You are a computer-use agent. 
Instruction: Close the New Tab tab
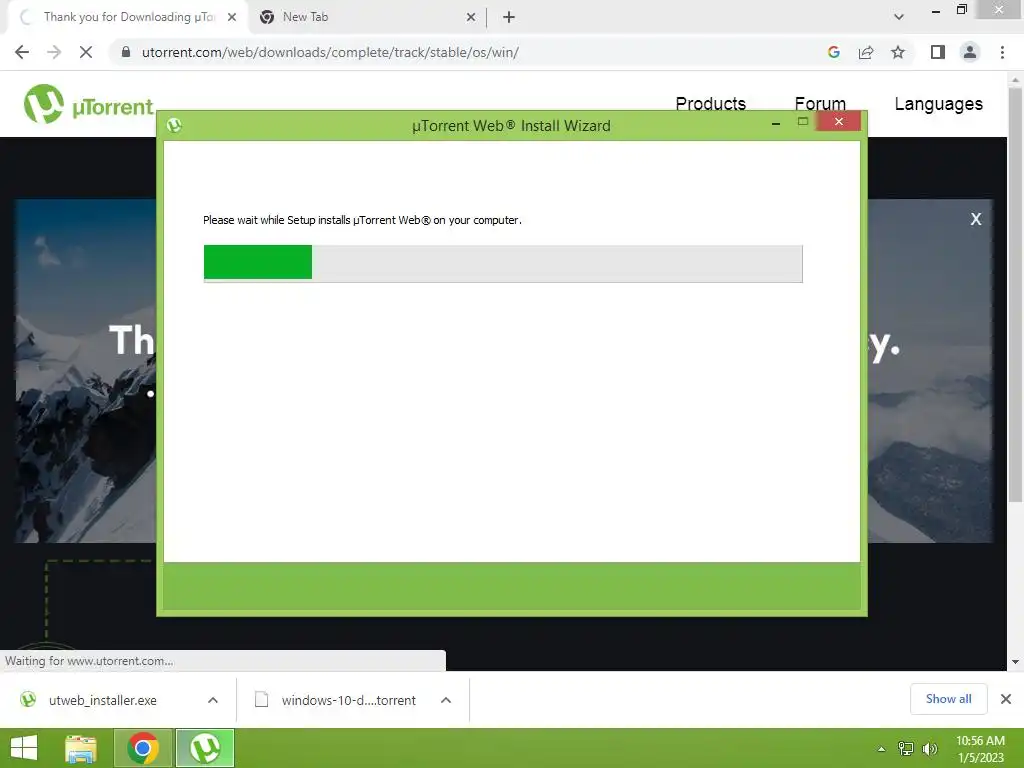(471, 17)
